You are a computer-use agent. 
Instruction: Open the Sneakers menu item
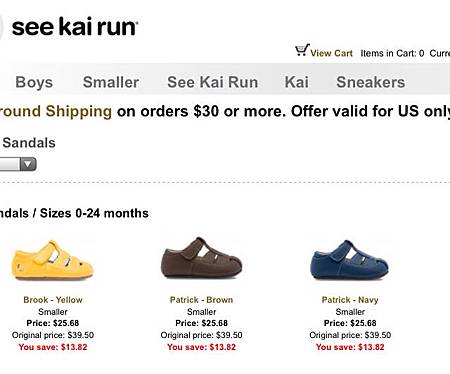(x=371, y=82)
